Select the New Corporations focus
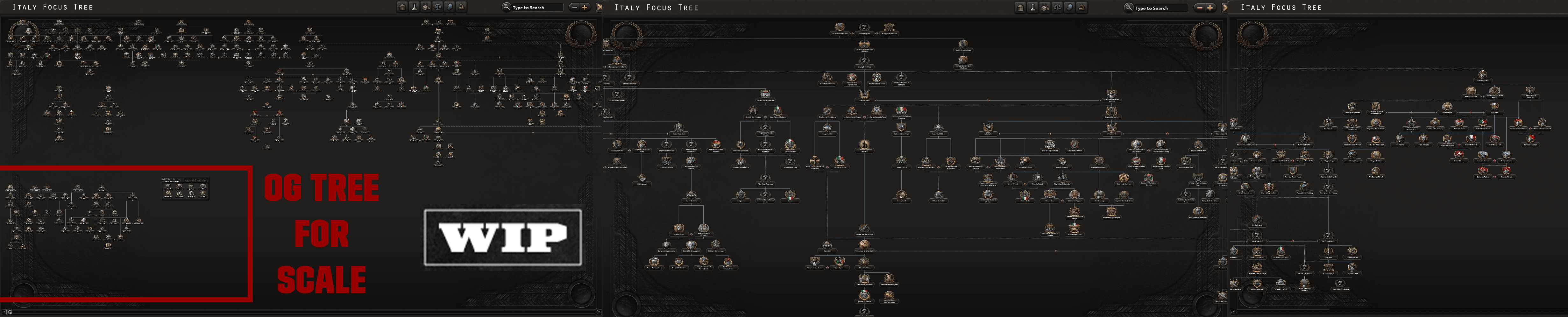The height and width of the screenshot is (317, 1568). [x=1186, y=163]
